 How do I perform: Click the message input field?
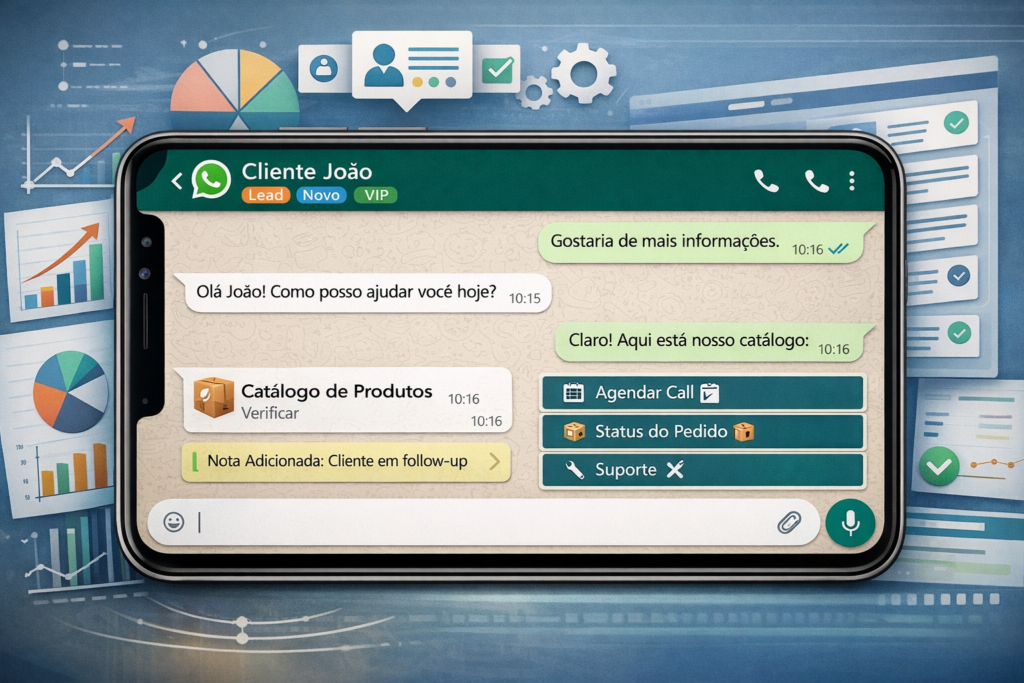(450, 522)
